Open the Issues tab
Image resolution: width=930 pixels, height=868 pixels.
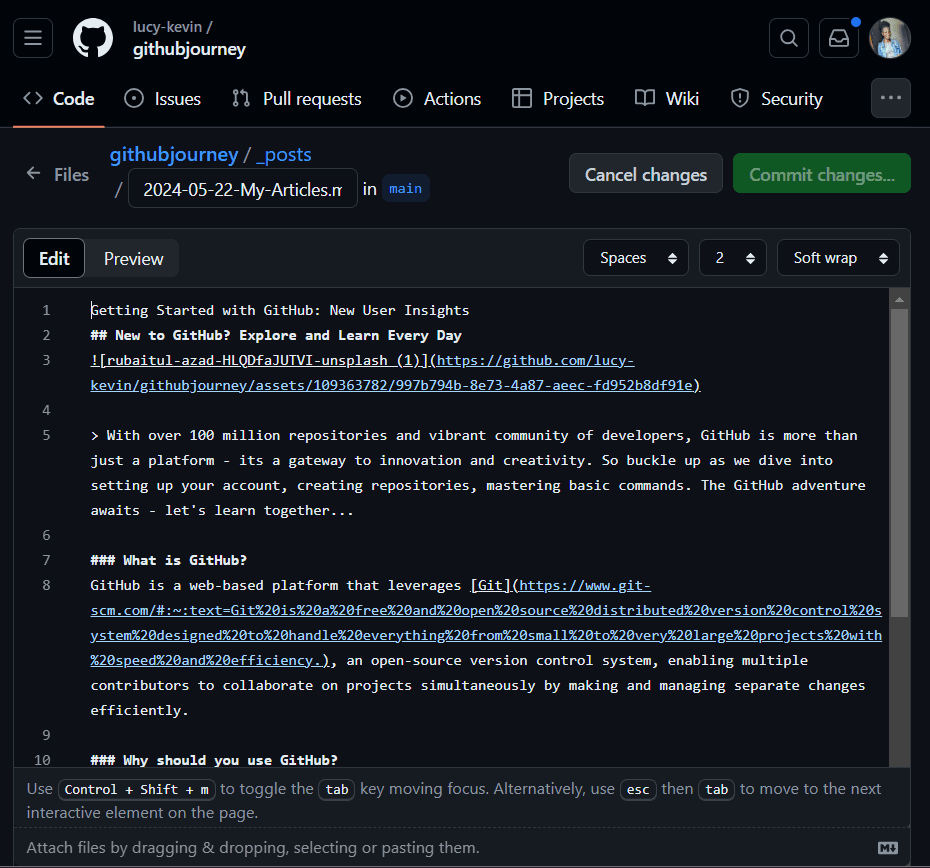coord(163,98)
